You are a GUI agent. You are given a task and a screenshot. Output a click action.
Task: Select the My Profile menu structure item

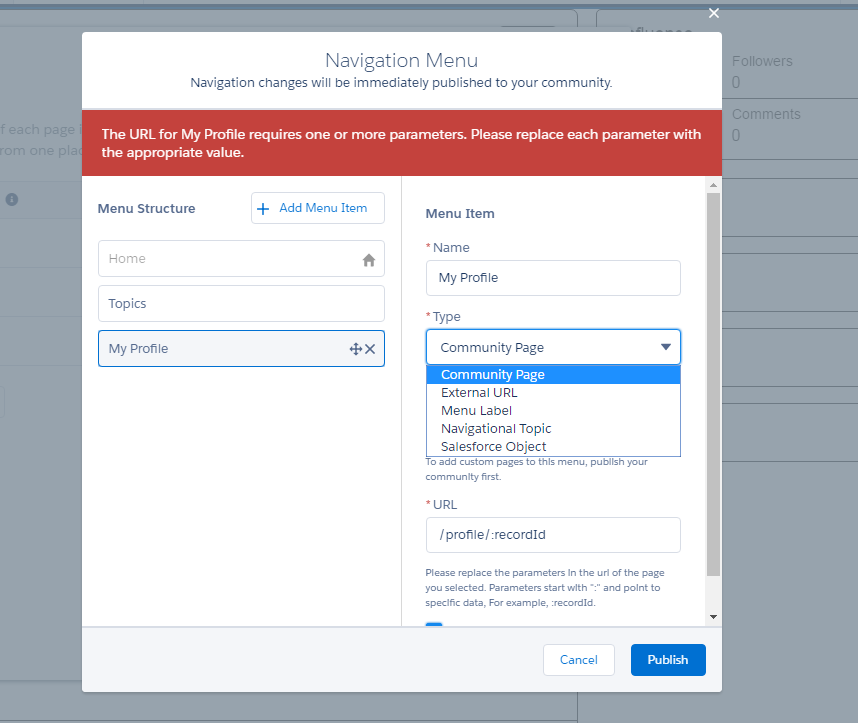pos(241,349)
